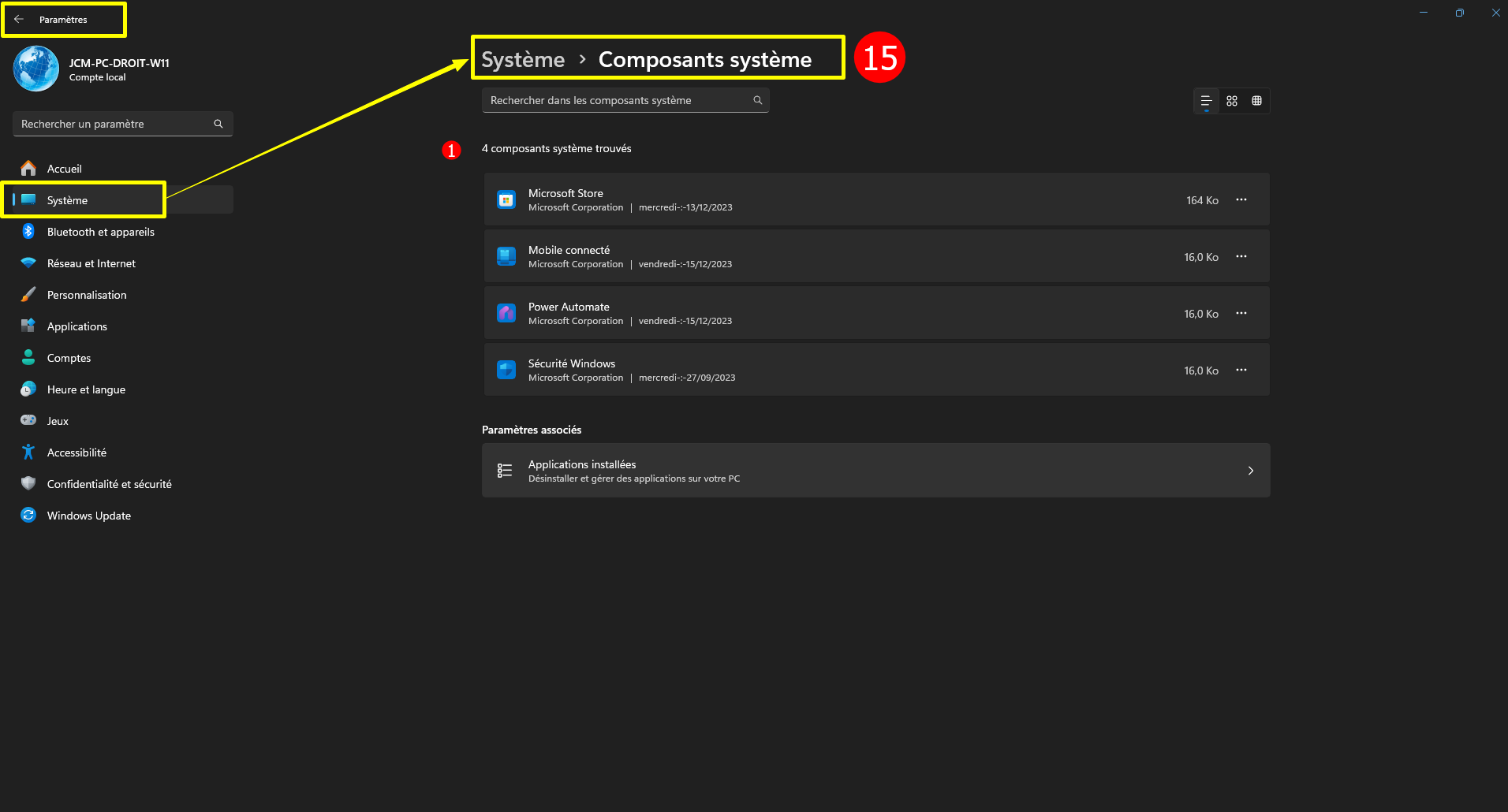Open more options for Microsoft Store

coord(1241,199)
